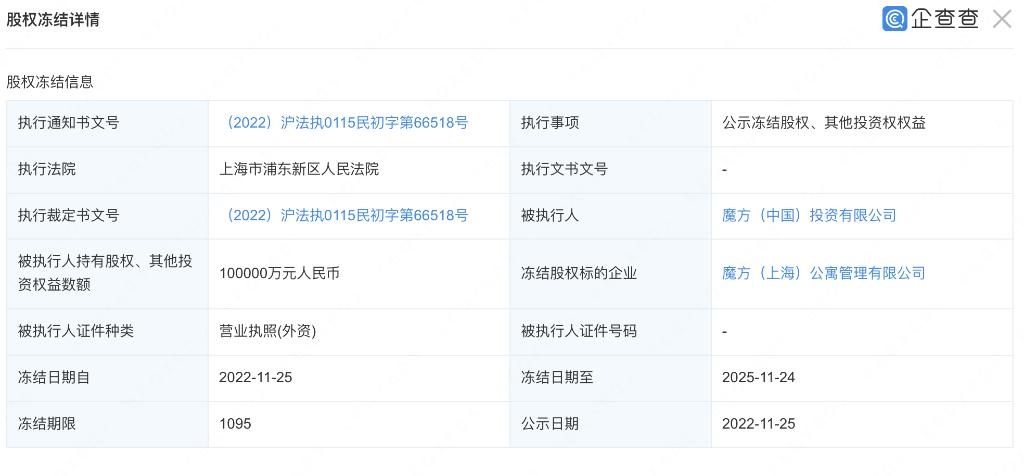The image size is (1024, 476).
Task: Open the 执行裁定书文号 case number link
Action: (x=344, y=215)
